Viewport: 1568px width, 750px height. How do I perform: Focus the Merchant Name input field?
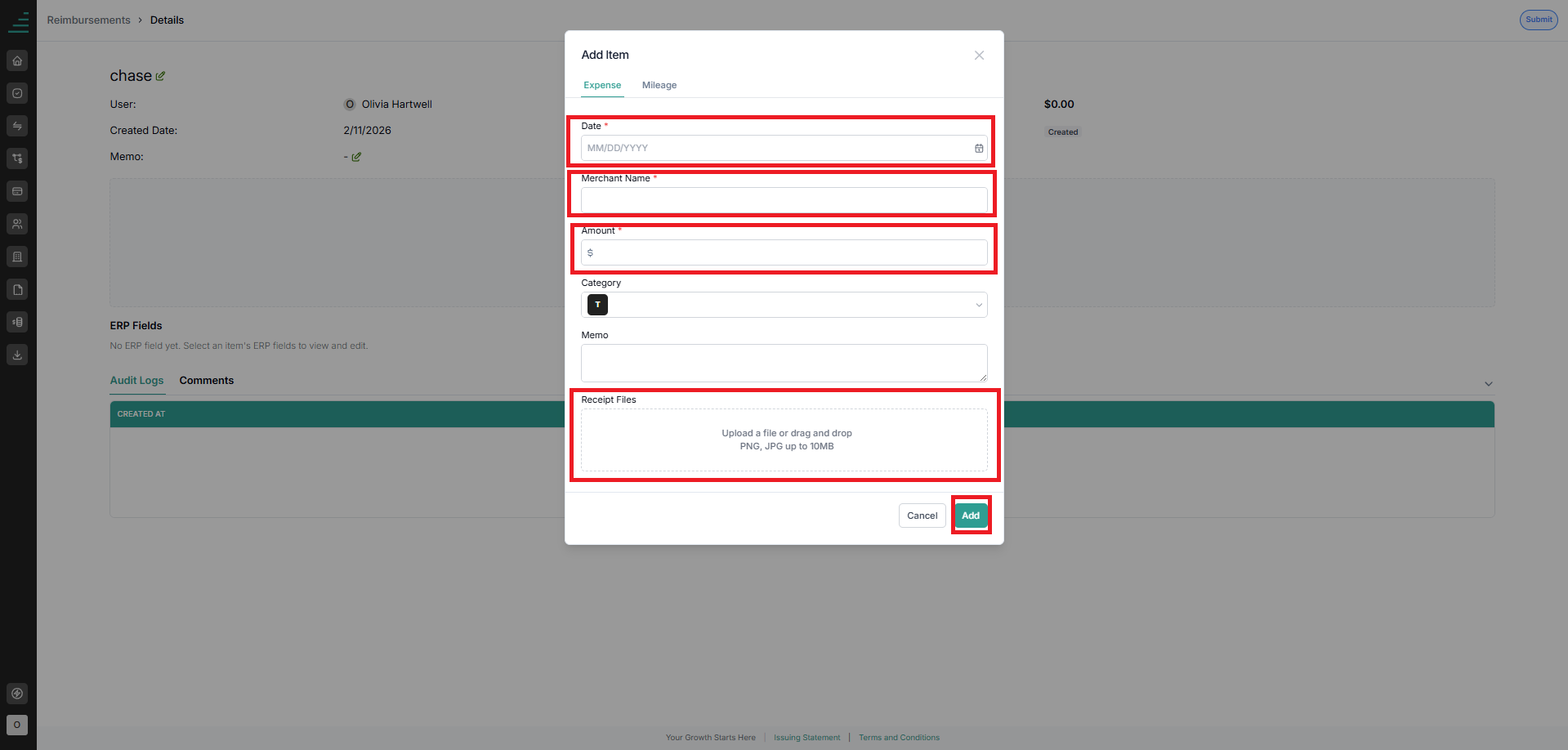(x=784, y=200)
